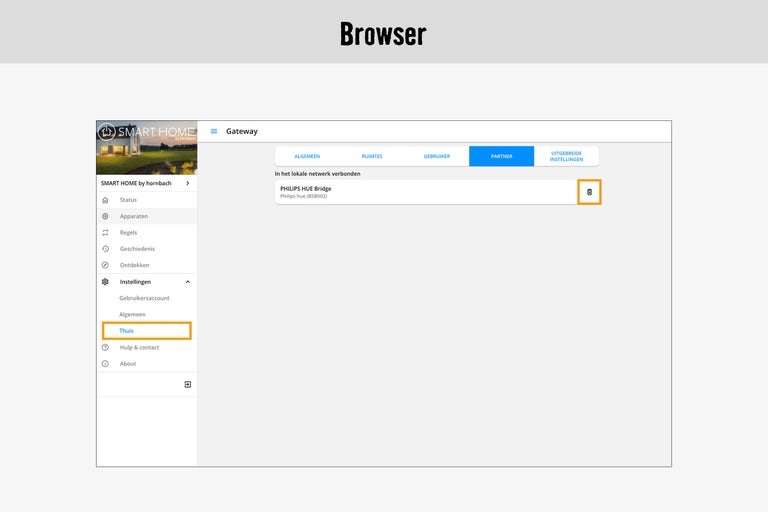768x512 pixels.
Task: Open Gebruikersaccount settings
Action: [x=146, y=298]
